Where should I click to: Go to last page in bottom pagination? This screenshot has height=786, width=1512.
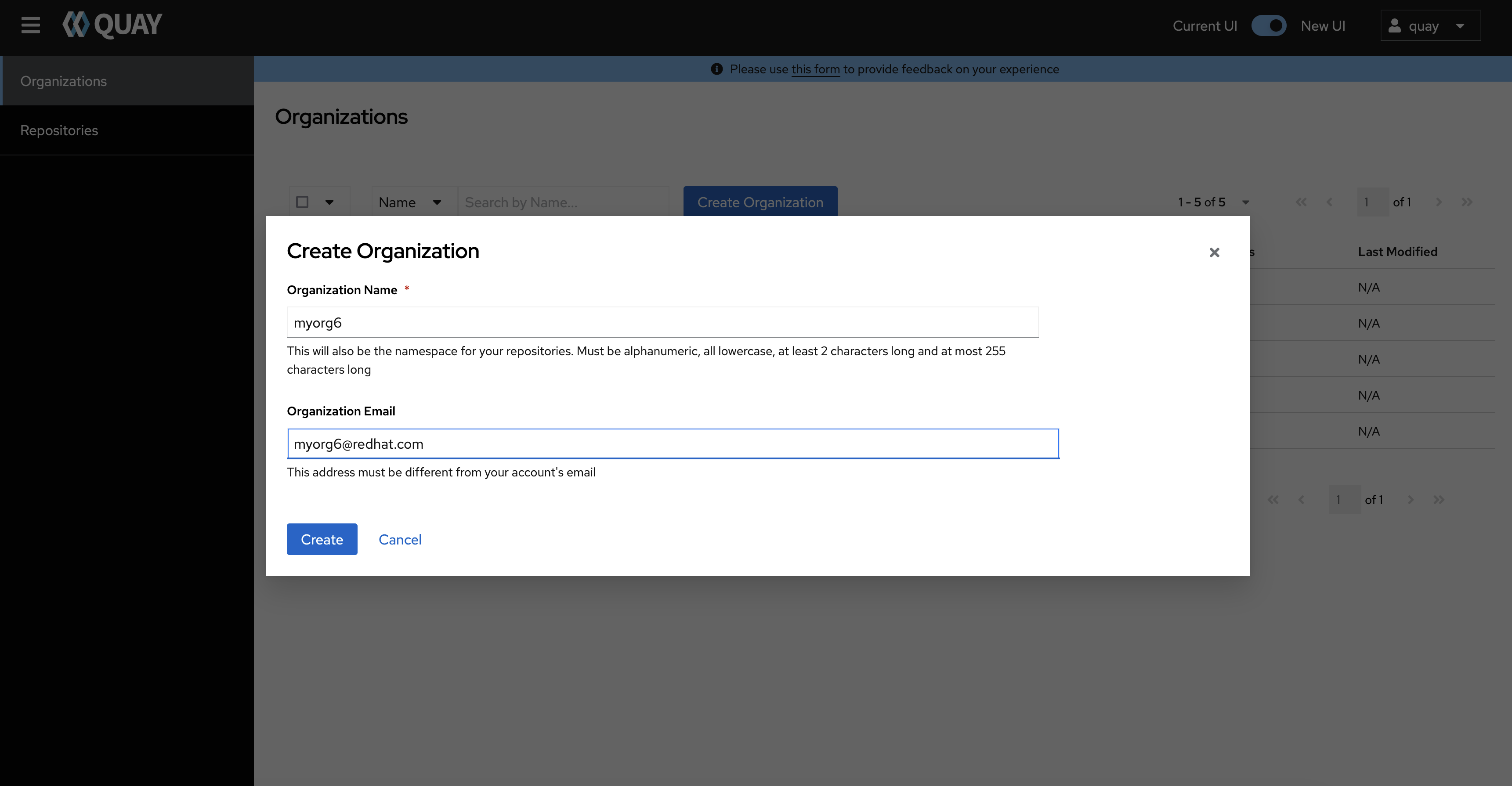pos(1438,500)
